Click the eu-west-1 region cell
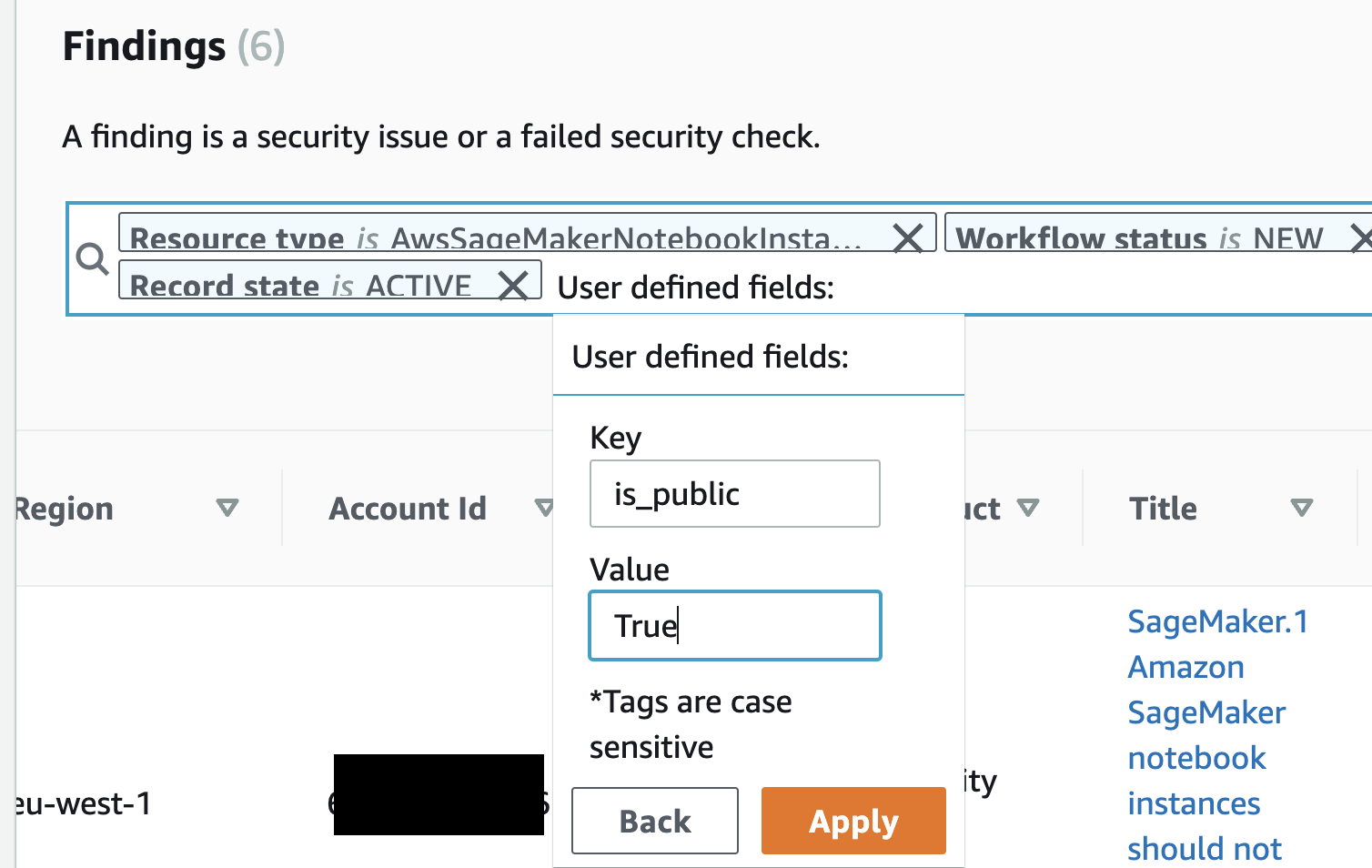1372x868 pixels. [x=84, y=804]
